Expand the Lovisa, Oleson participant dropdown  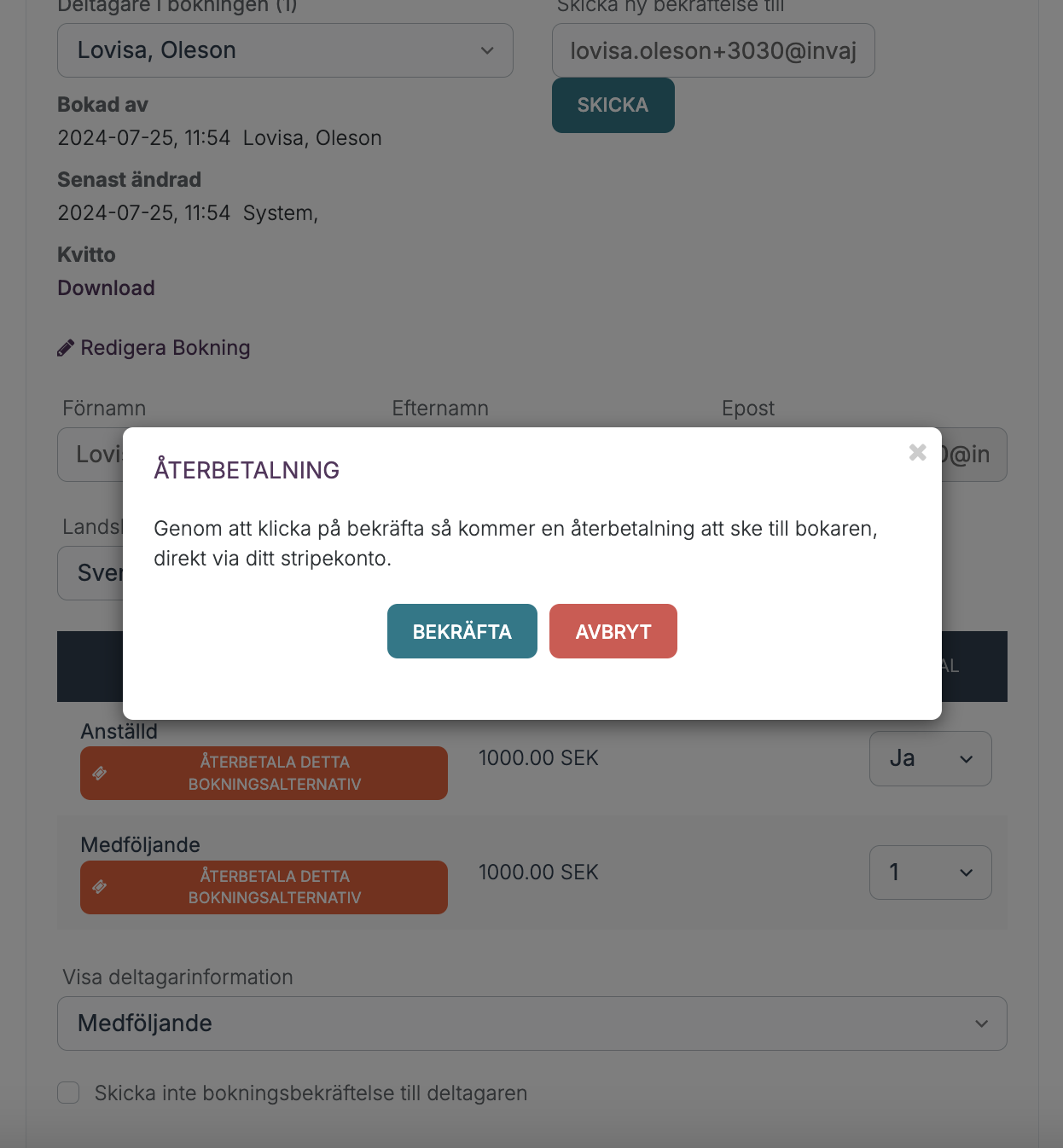[285, 50]
